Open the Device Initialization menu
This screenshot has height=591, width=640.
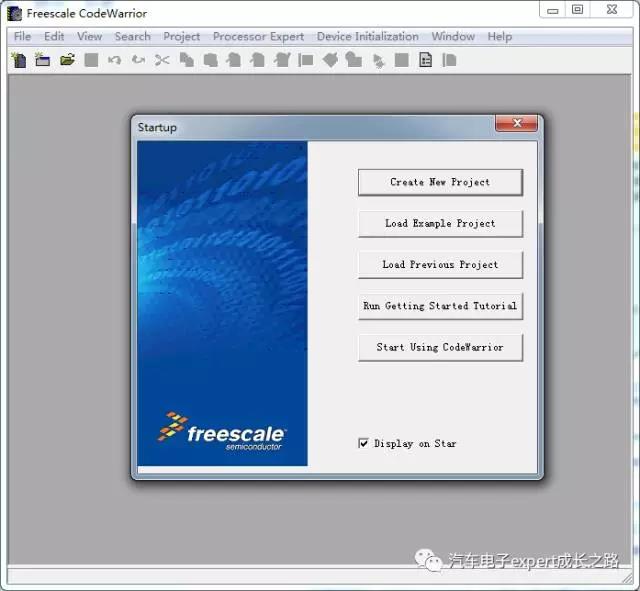tap(367, 36)
